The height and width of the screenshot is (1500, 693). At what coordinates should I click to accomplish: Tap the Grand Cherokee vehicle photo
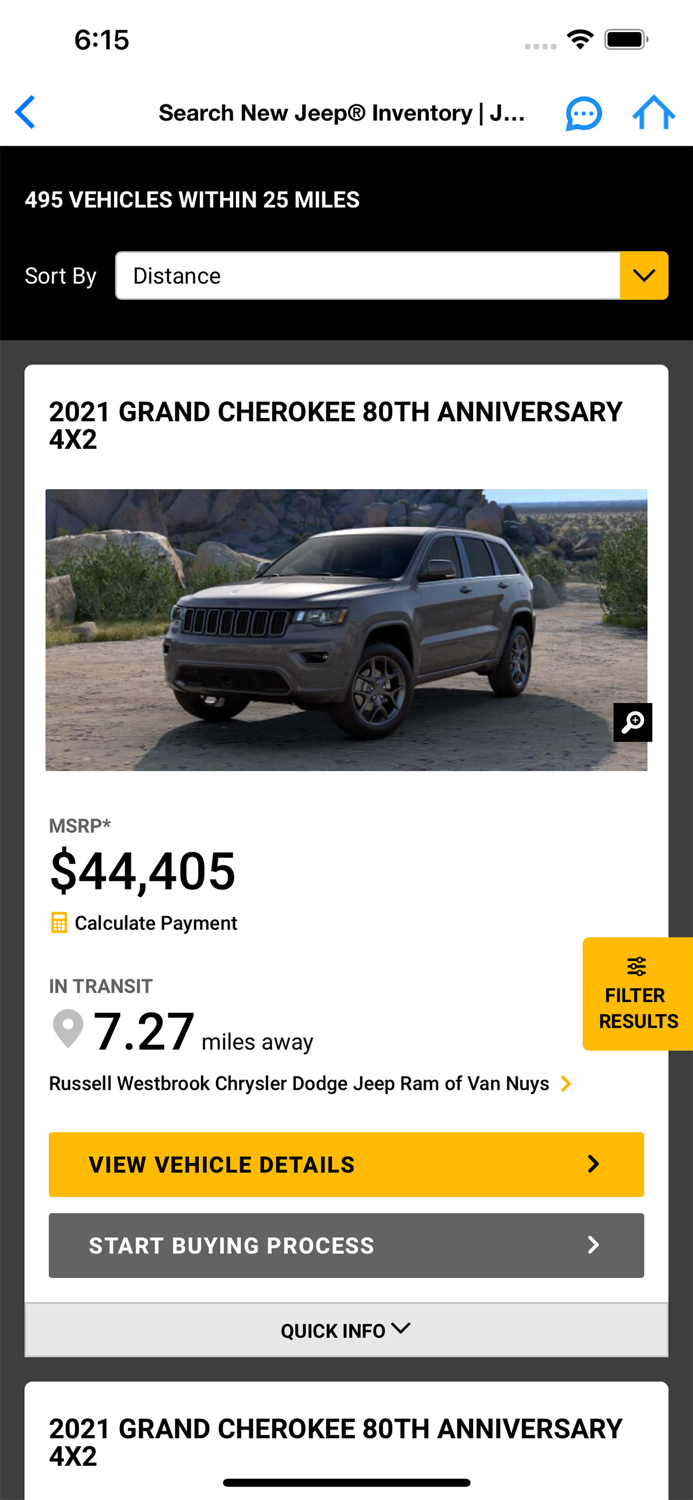pyautogui.click(x=346, y=630)
